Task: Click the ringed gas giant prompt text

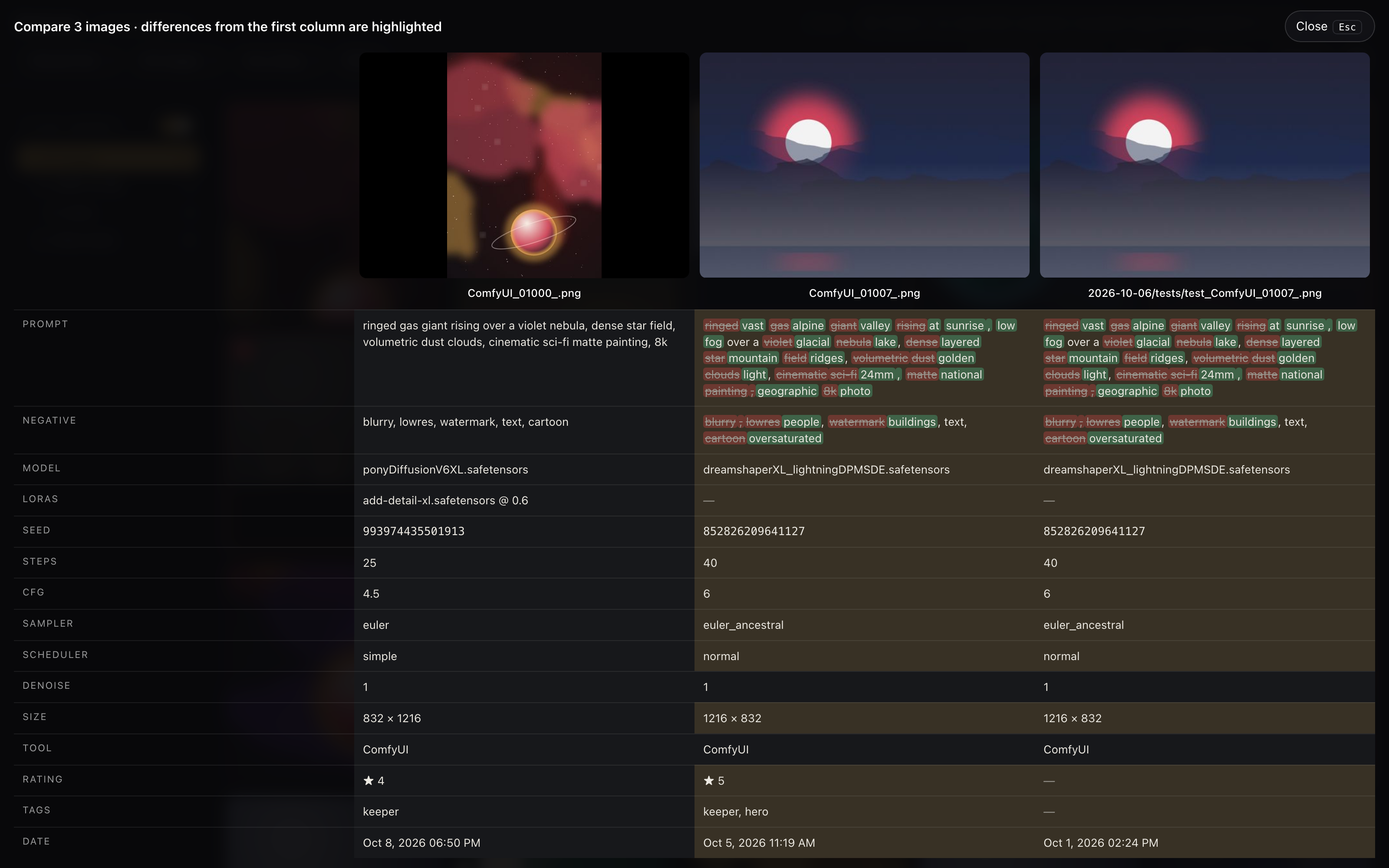Action: coord(520,334)
